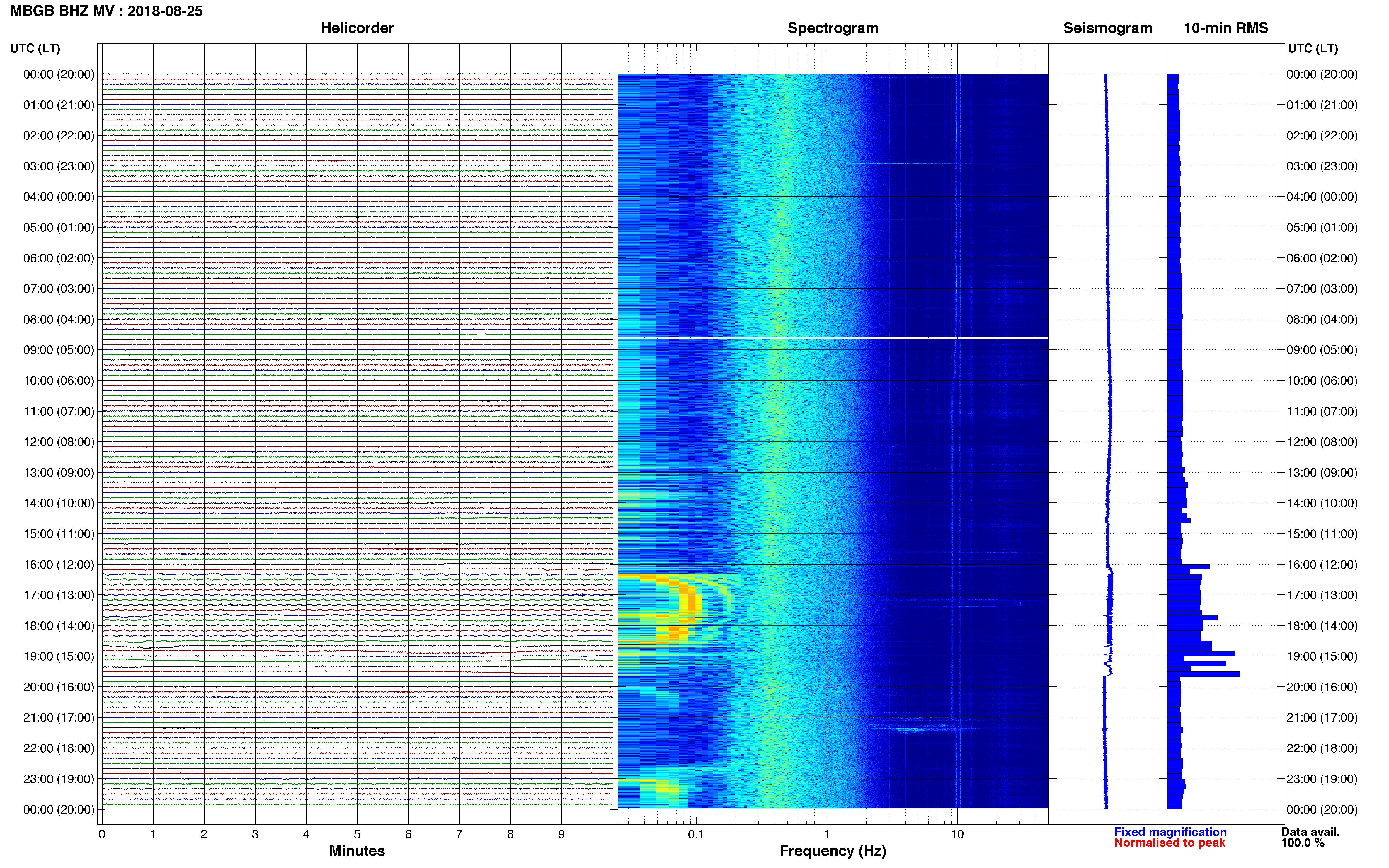Select left axis label '18:00 (14:00)'
The image size is (1389, 868).
[59, 626]
